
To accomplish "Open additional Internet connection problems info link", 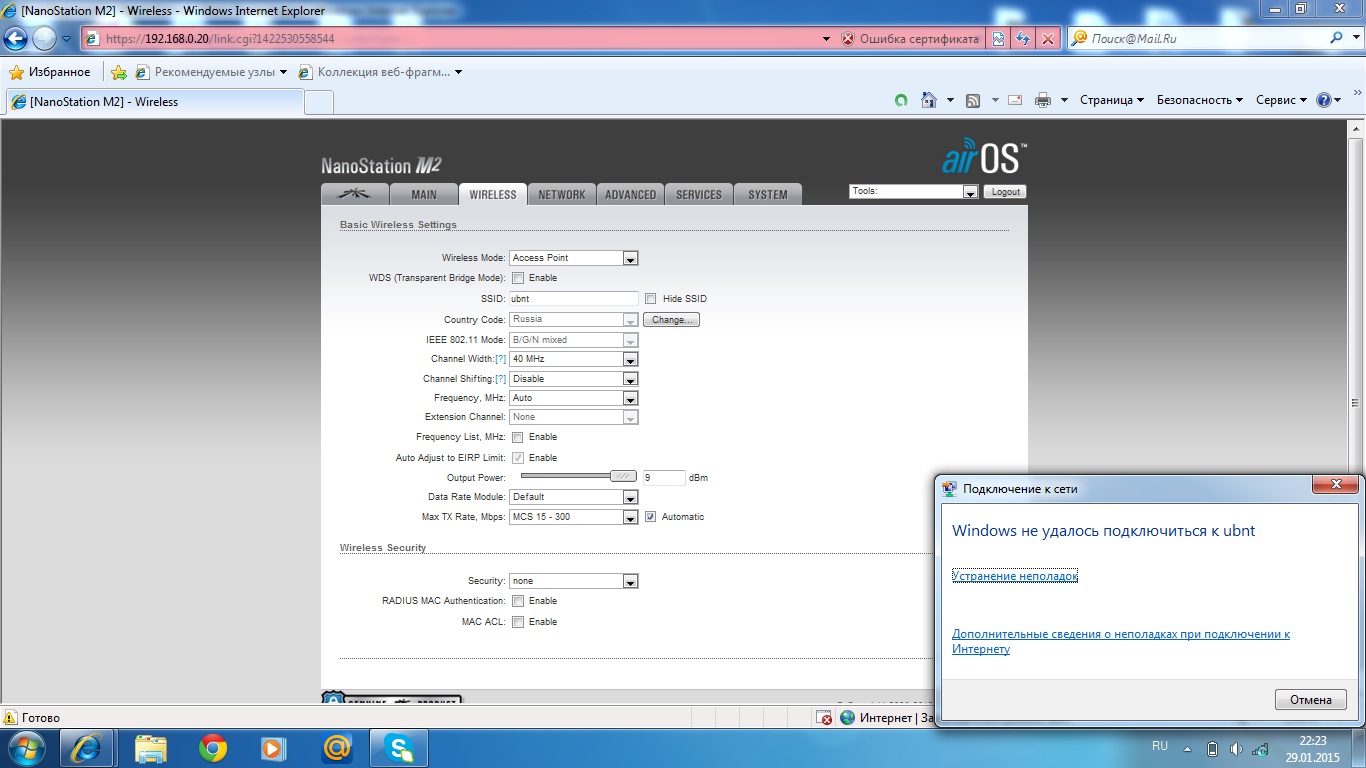I will pos(1121,642).
